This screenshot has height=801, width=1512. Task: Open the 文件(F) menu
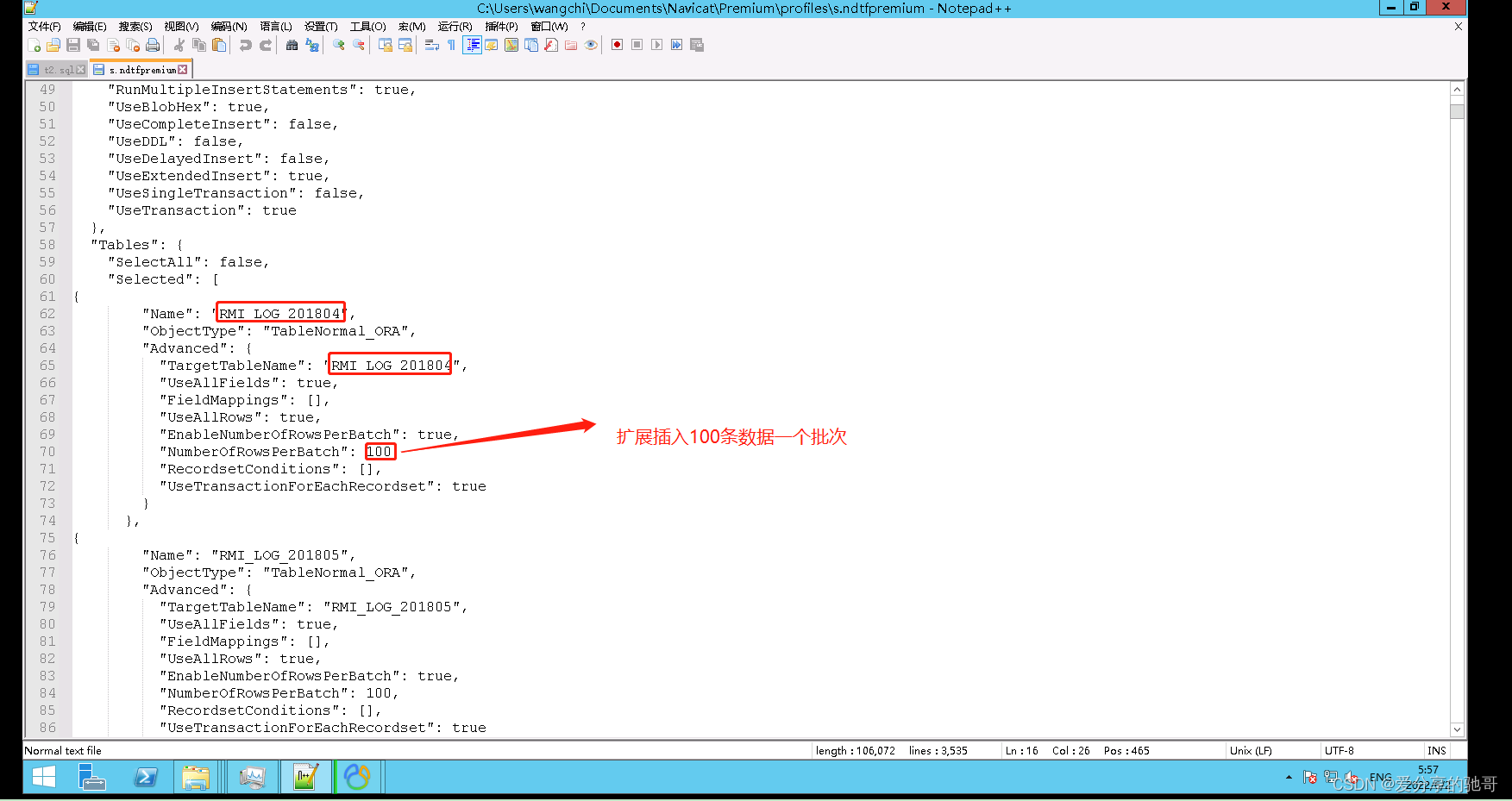45,27
